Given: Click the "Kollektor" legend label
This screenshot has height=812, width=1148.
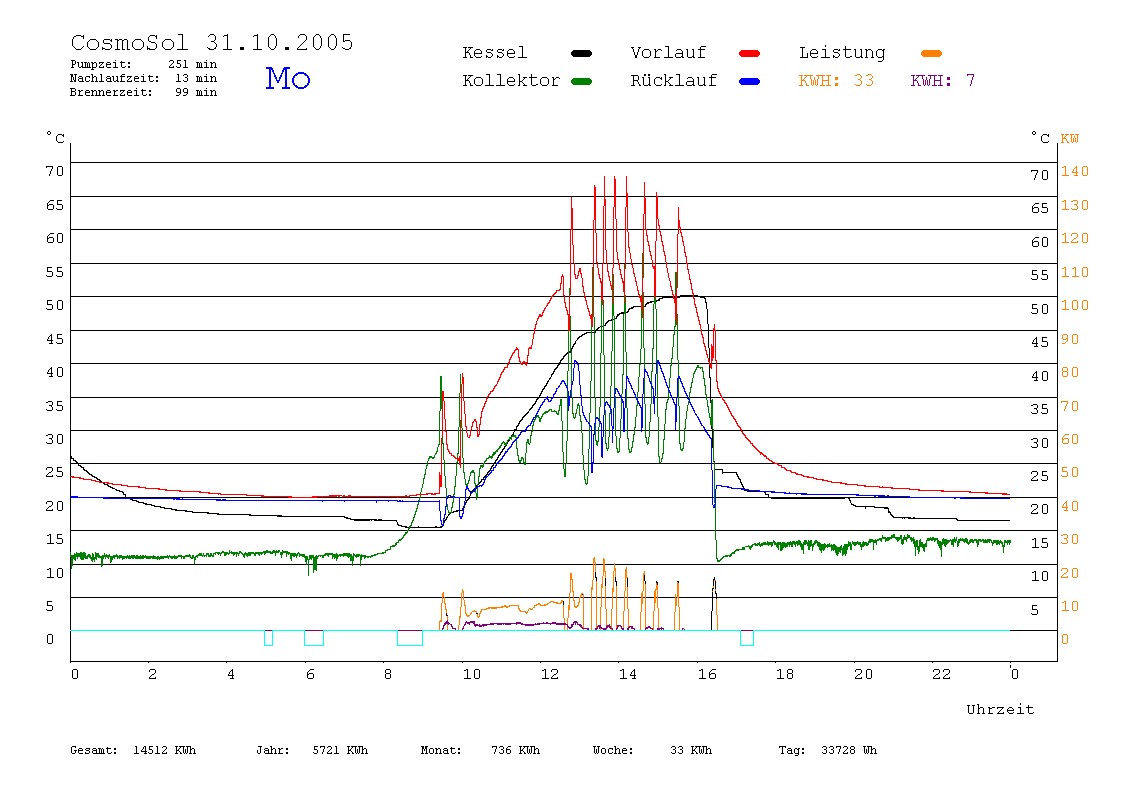Looking at the screenshot, I should pos(511,81).
